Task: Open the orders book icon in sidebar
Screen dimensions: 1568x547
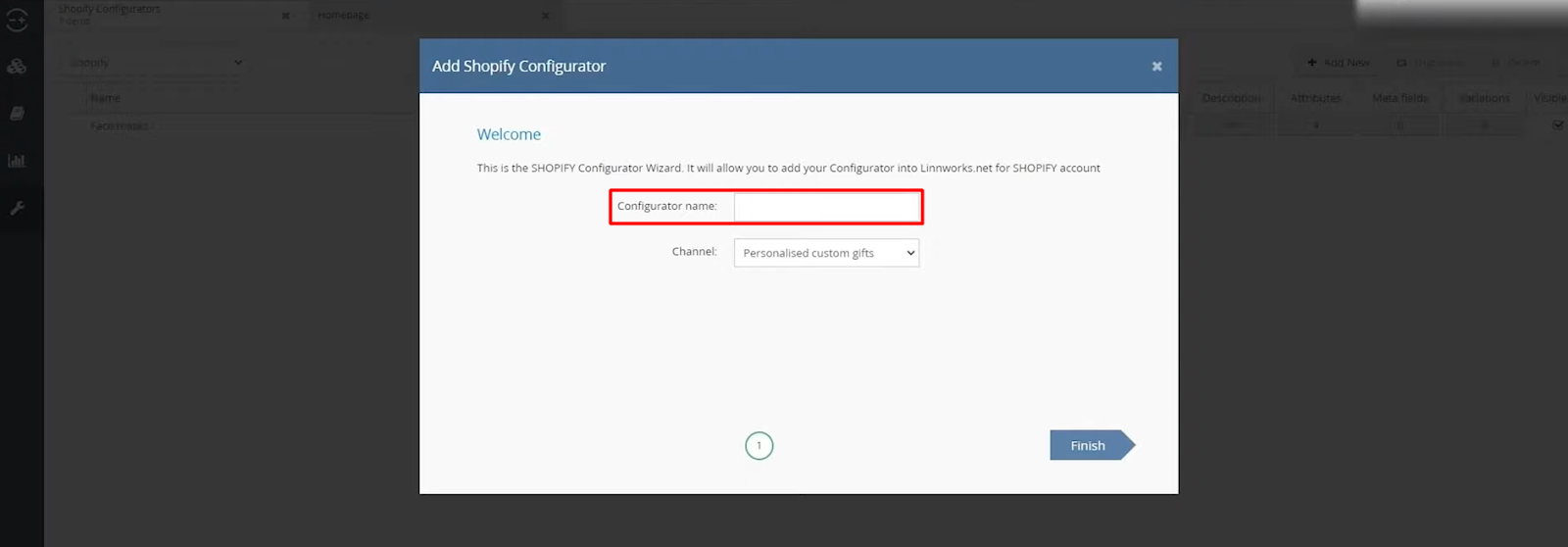Action: 17,114
